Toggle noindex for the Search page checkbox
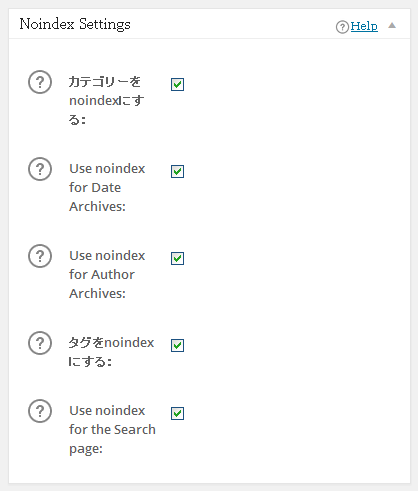 click(x=177, y=413)
